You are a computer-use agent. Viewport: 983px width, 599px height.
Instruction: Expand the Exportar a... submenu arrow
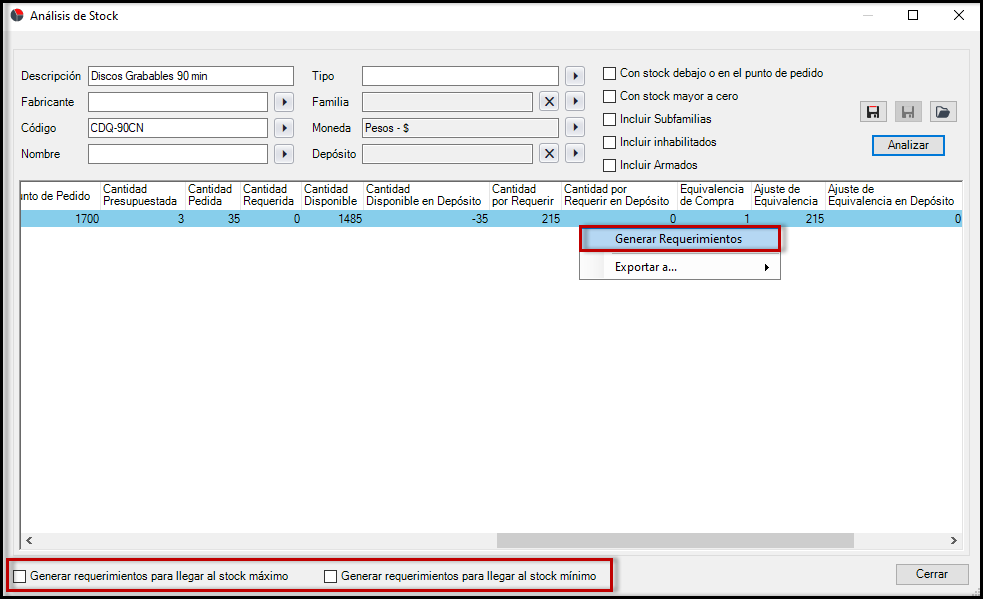coord(766,267)
